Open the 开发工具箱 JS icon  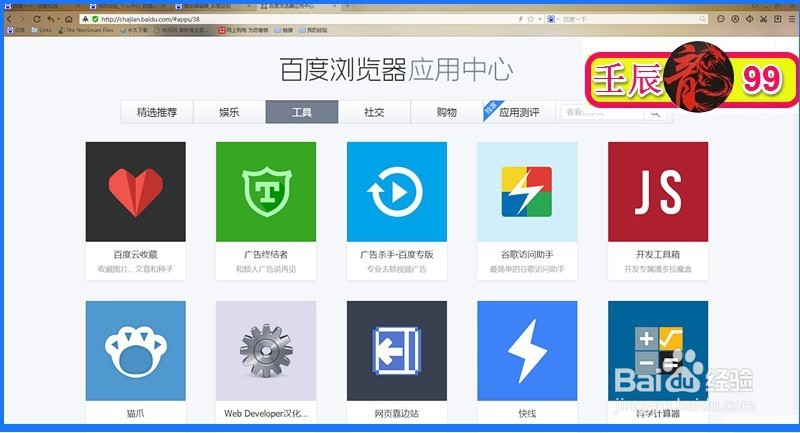tap(658, 191)
